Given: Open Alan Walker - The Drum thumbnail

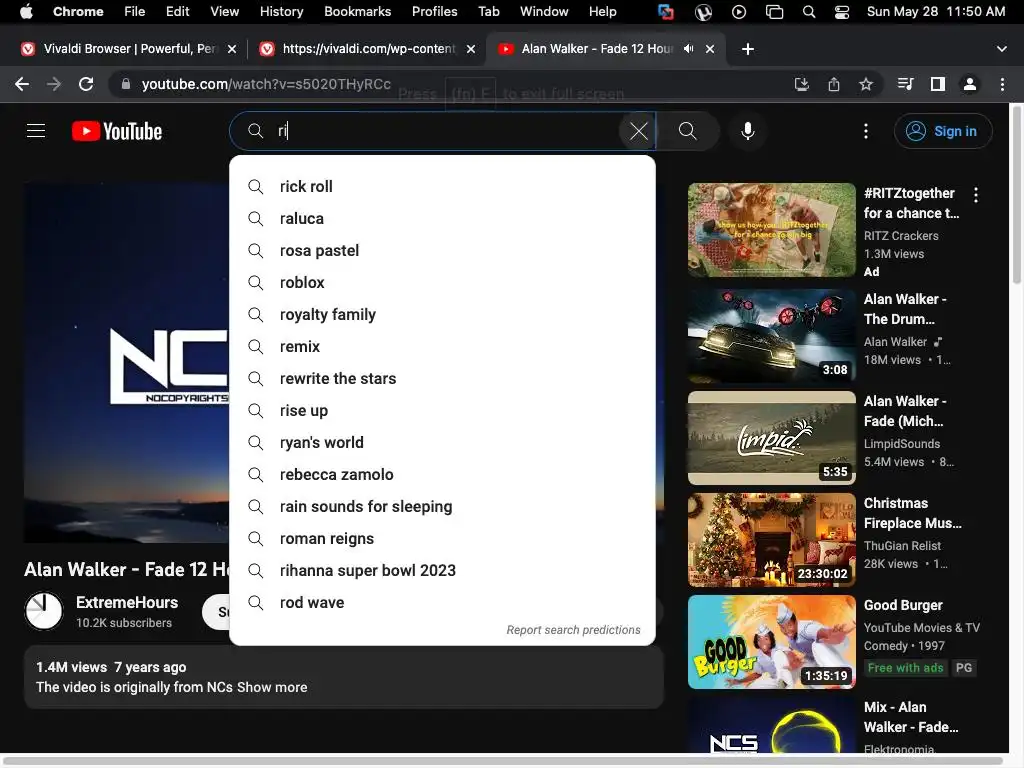Looking at the screenshot, I should pos(771,336).
